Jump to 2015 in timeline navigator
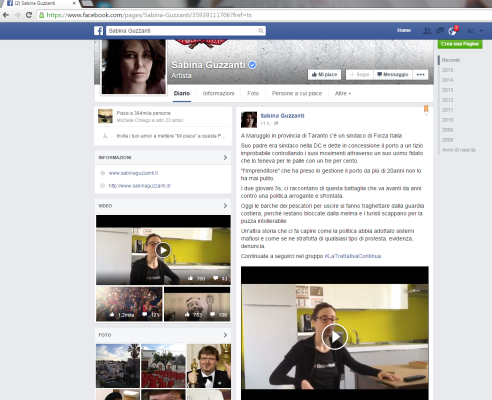This screenshot has width=492, height=400. point(447,70)
